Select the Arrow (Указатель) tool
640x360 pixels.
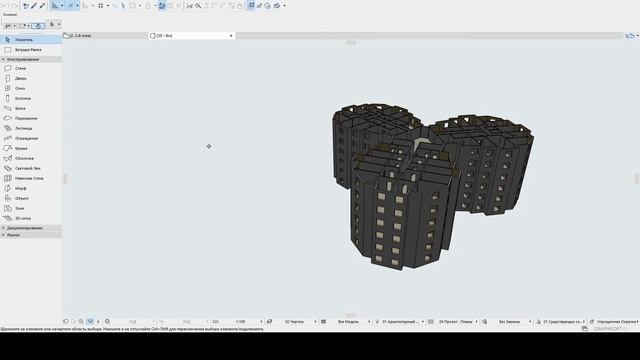point(31,40)
